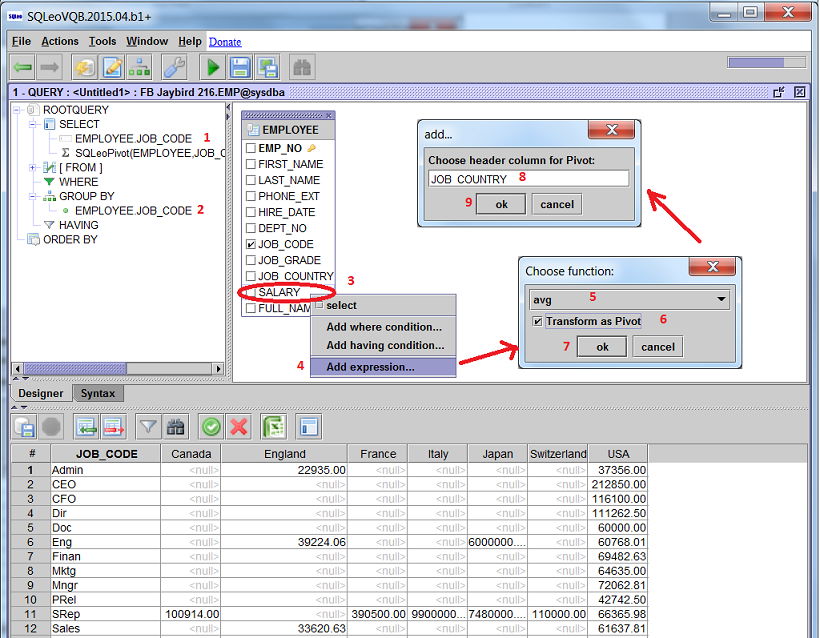Click the green checkmark commit icon

210,427
